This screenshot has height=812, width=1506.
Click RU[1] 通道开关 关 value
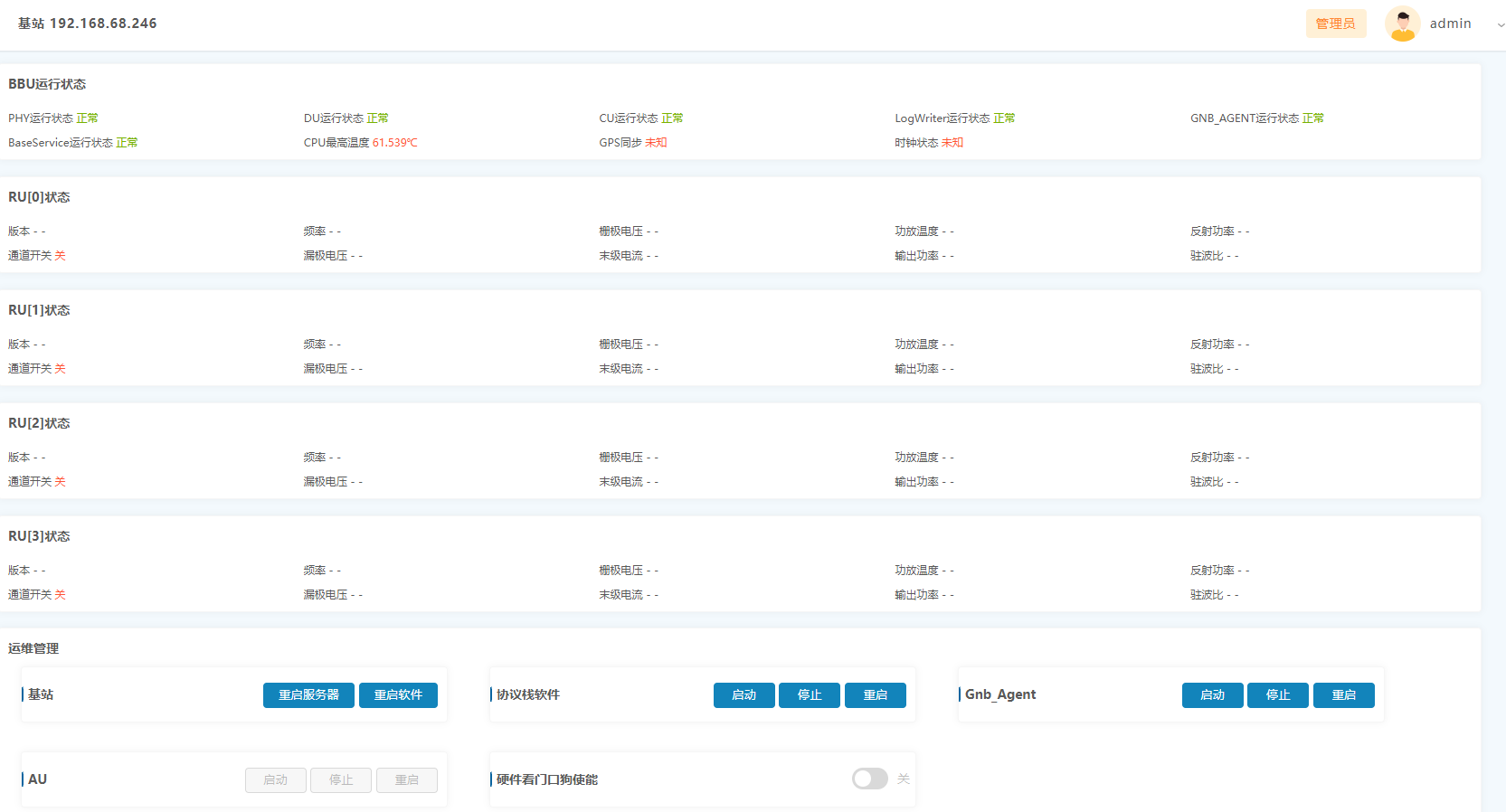click(37, 369)
